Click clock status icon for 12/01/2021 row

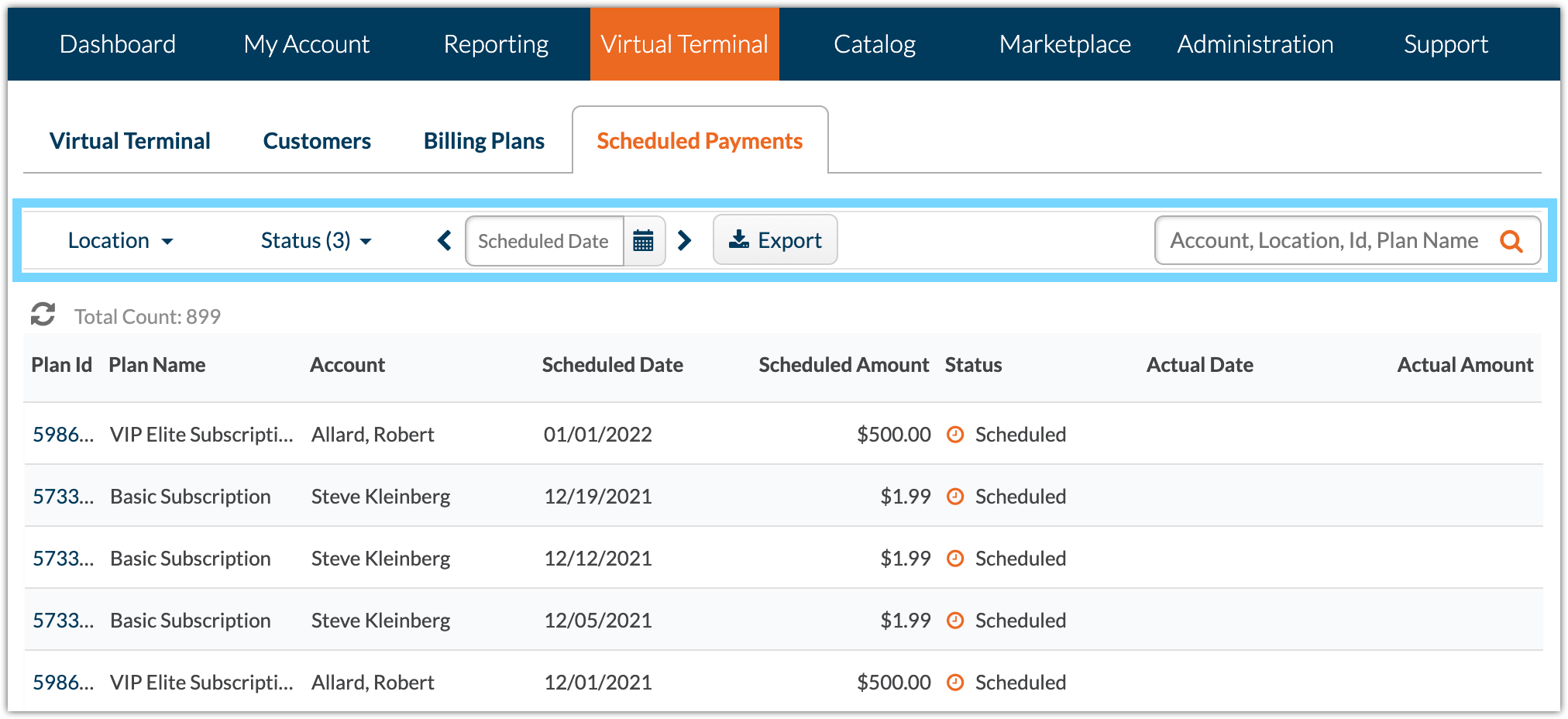955,683
